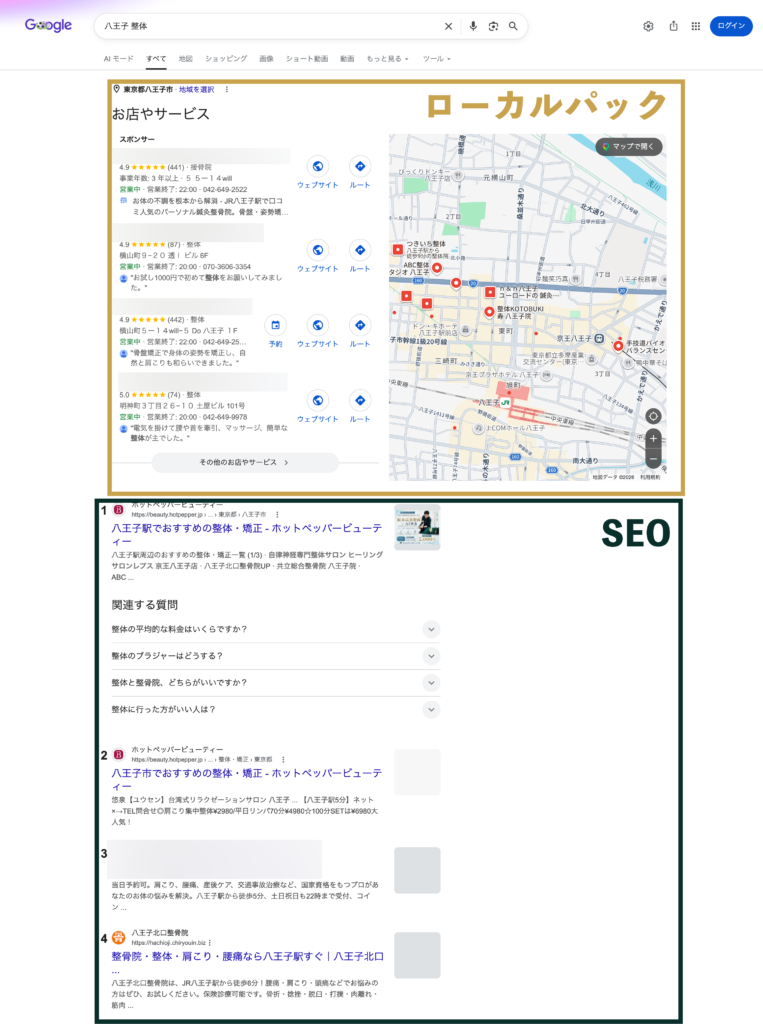Image resolution: width=763 pixels, height=1024 pixels.
Task: Open more options next to 地域を選択
Action: click(x=227, y=89)
